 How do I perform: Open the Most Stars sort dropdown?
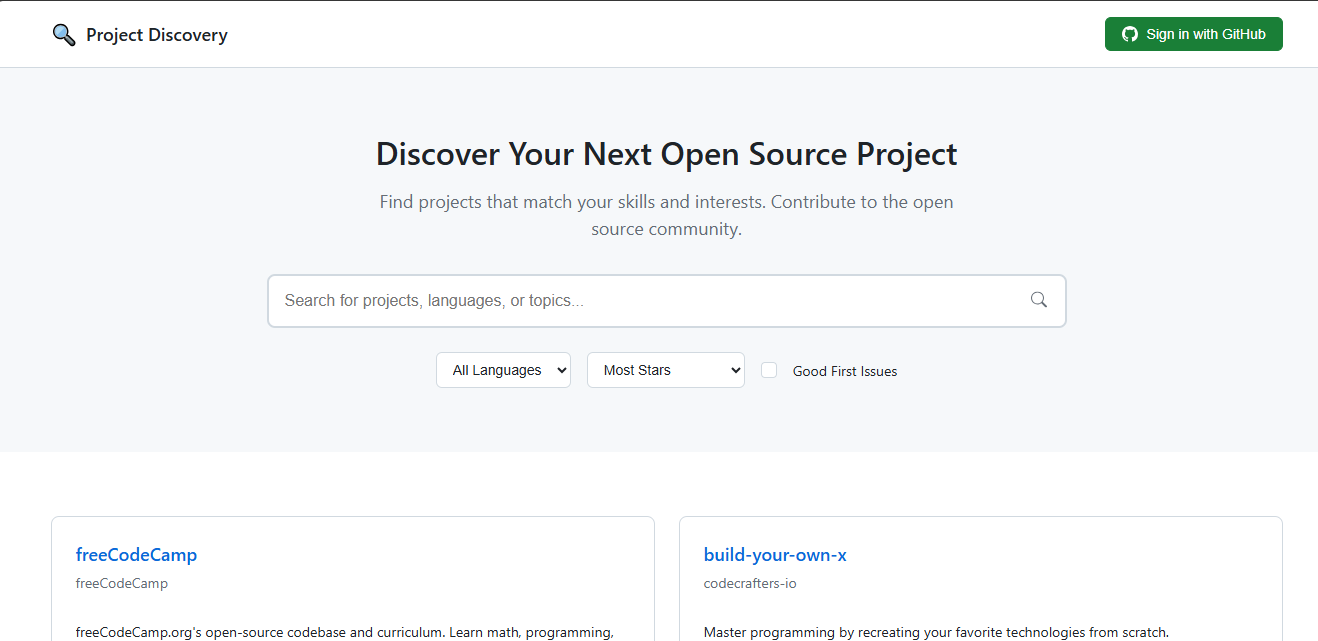coord(666,370)
